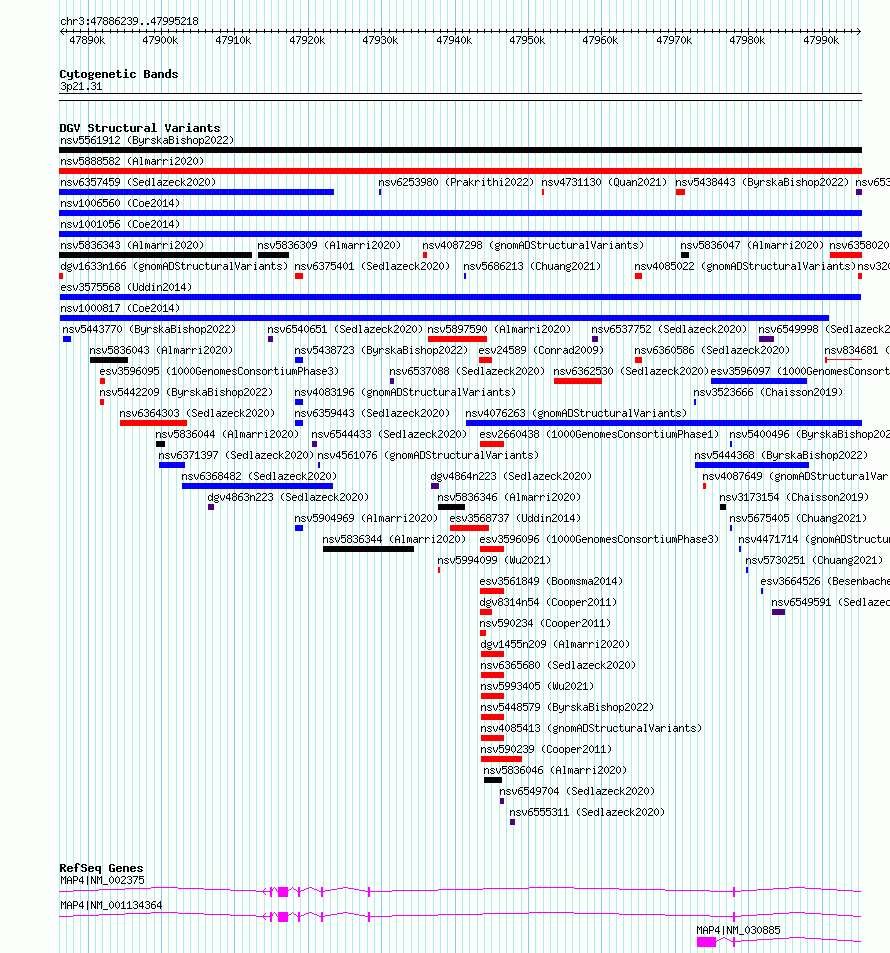
Task: Open the MAP4|NM_001134364 gene label
Action: (111, 905)
